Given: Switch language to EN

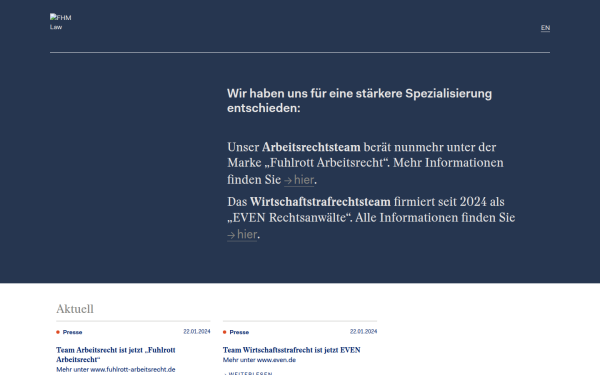Looking at the screenshot, I should [545, 28].
